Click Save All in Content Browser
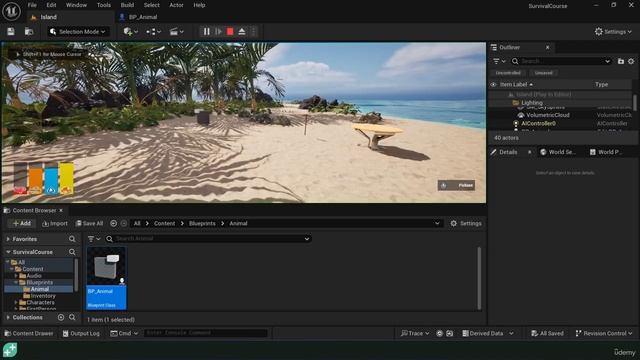This screenshot has height=360, width=640. pyautogui.click(x=89, y=223)
